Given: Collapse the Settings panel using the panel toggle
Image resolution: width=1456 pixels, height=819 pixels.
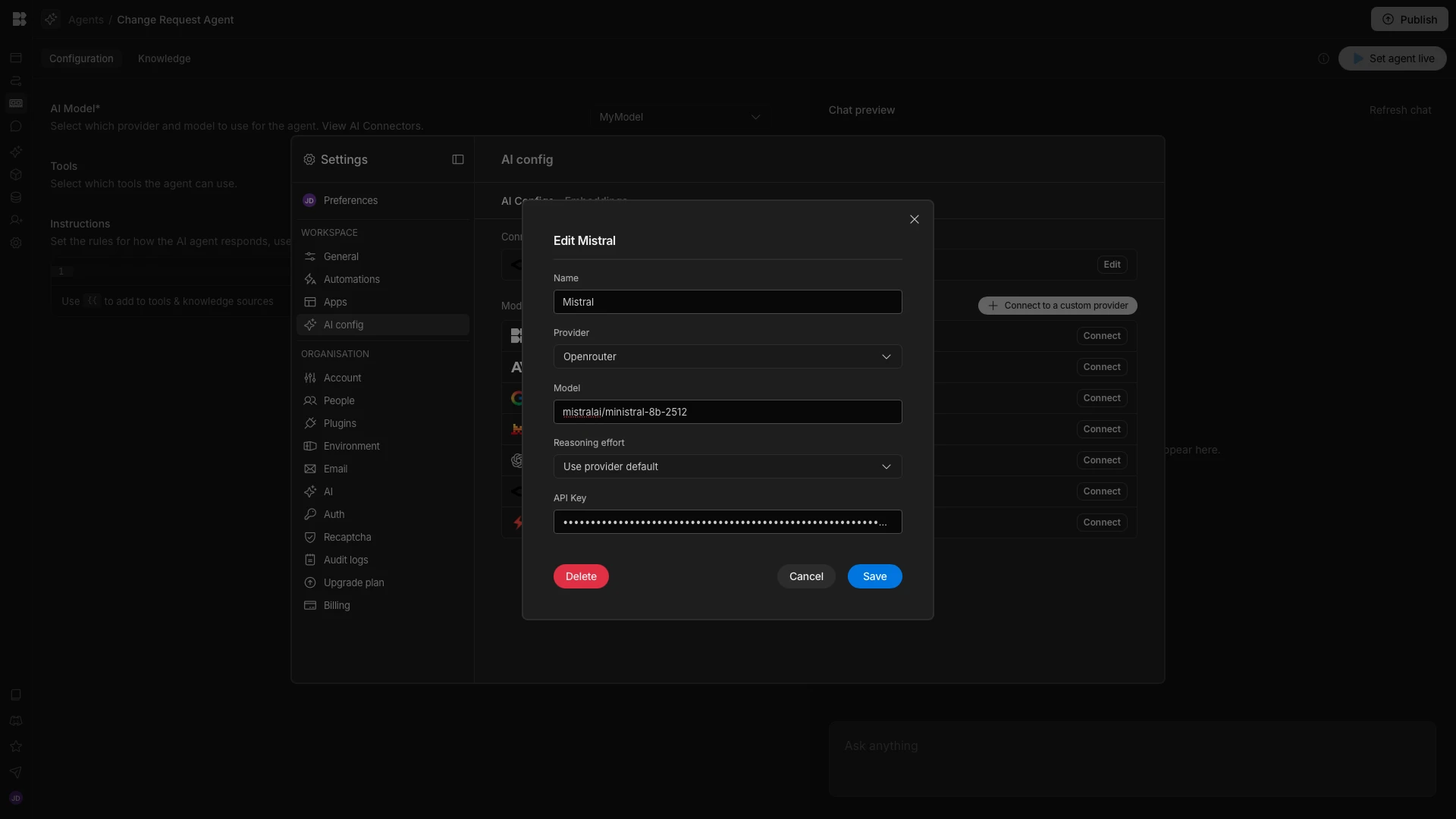Looking at the screenshot, I should 457,159.
